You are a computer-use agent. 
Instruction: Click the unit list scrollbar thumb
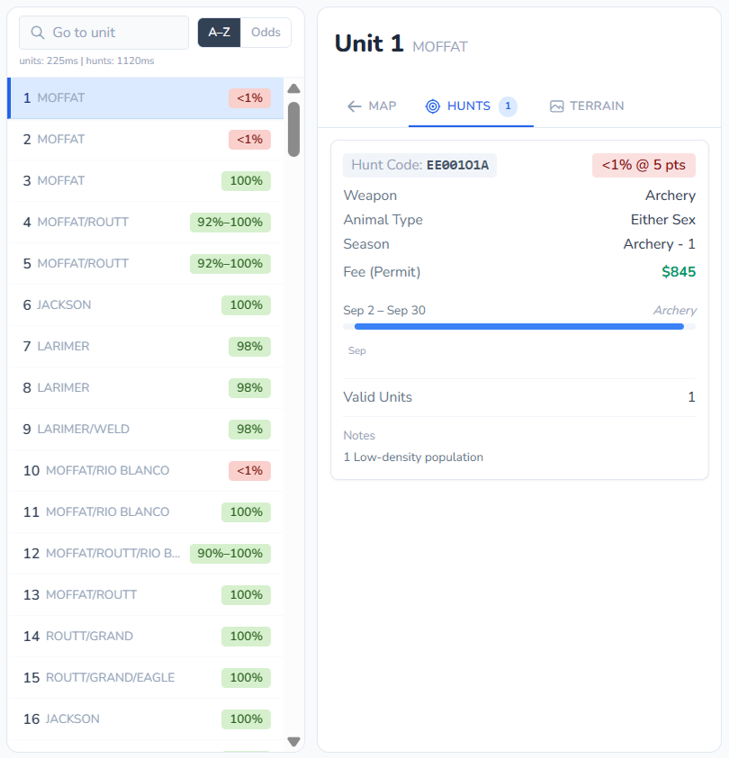coord(294,128)
